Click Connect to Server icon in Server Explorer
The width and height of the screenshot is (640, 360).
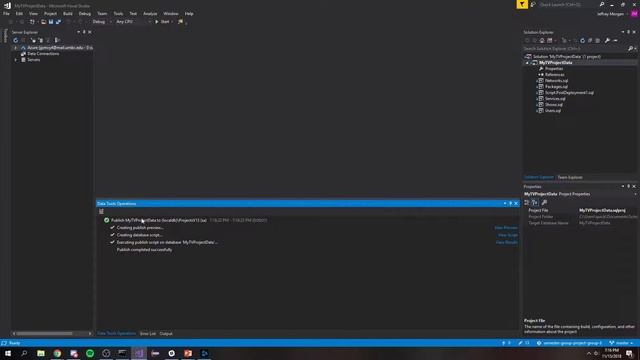tap(40, 40)
